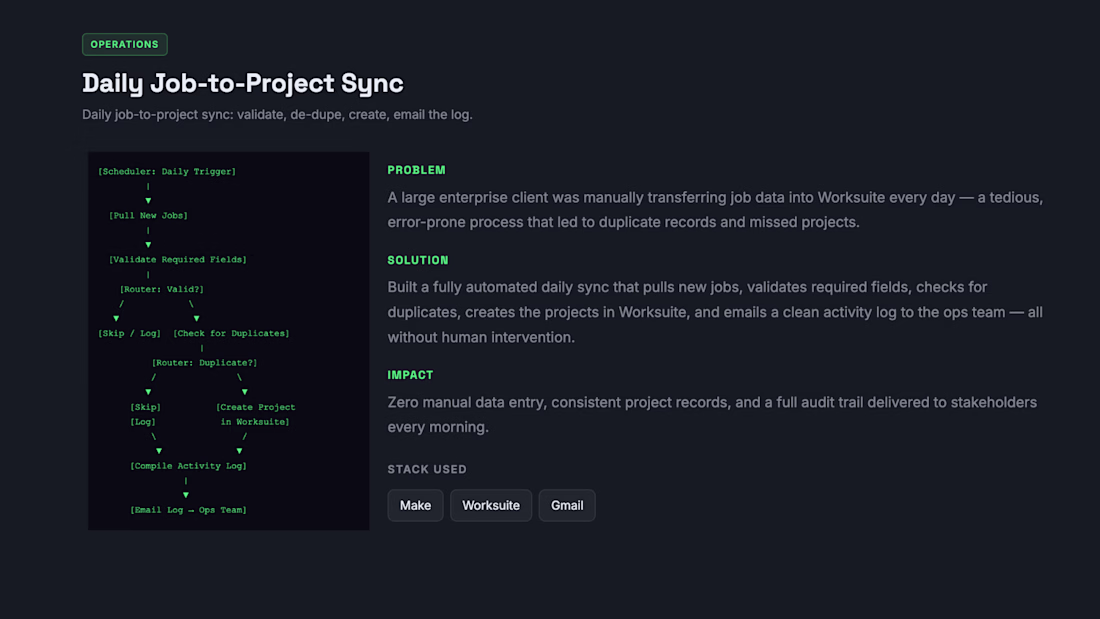This screenshot has width=1100, height=619.
Task: Click the '[Skip]' node below Router: Duplicate?
Action: tap(145, 407)
